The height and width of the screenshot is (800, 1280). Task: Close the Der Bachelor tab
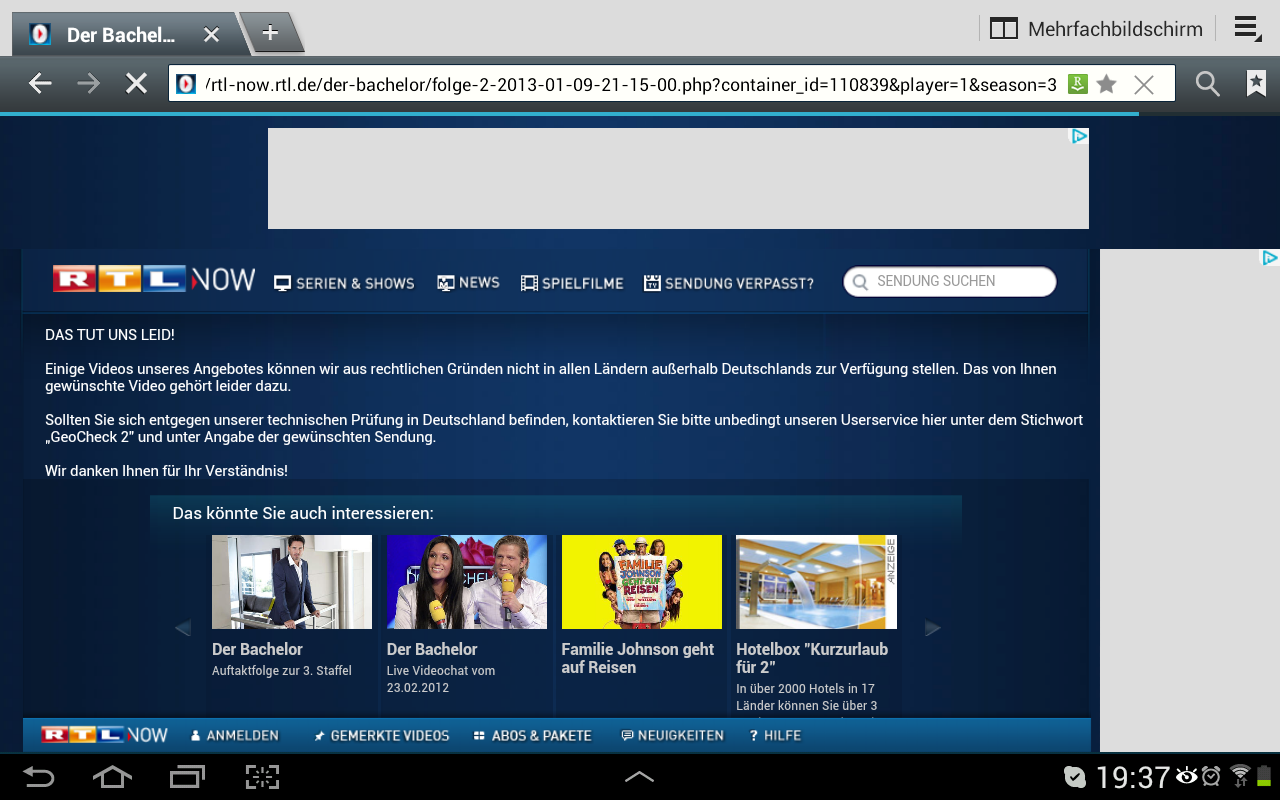[x=211, y=34]
